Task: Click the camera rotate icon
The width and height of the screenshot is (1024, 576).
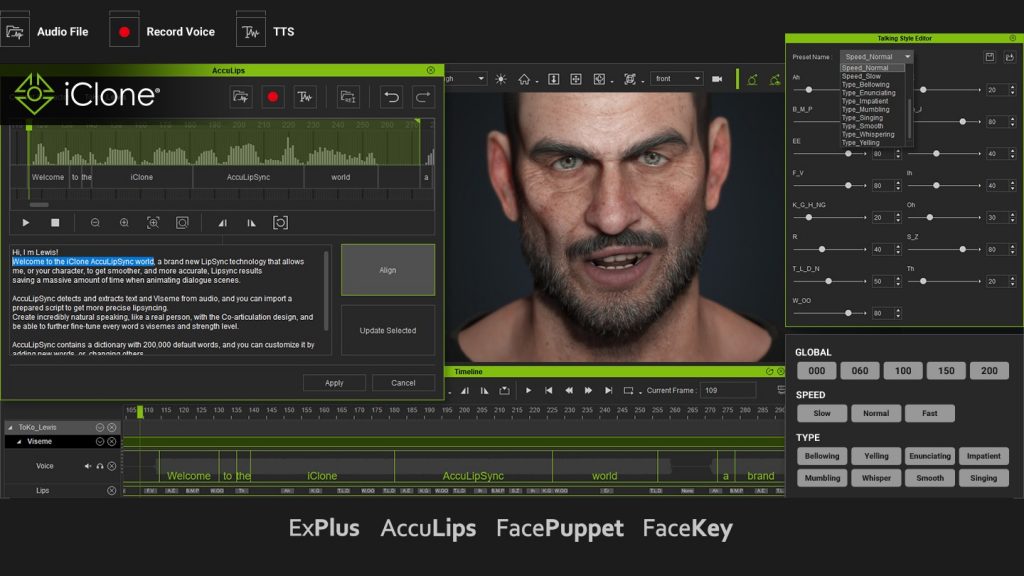Action: 599,79
